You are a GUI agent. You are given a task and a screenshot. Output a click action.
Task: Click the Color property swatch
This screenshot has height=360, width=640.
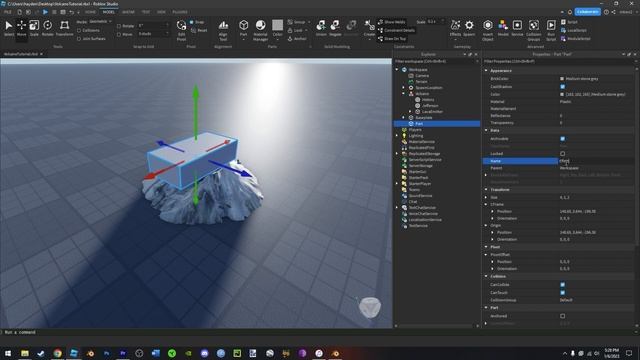pyautogui.click(x=562, y=94)
